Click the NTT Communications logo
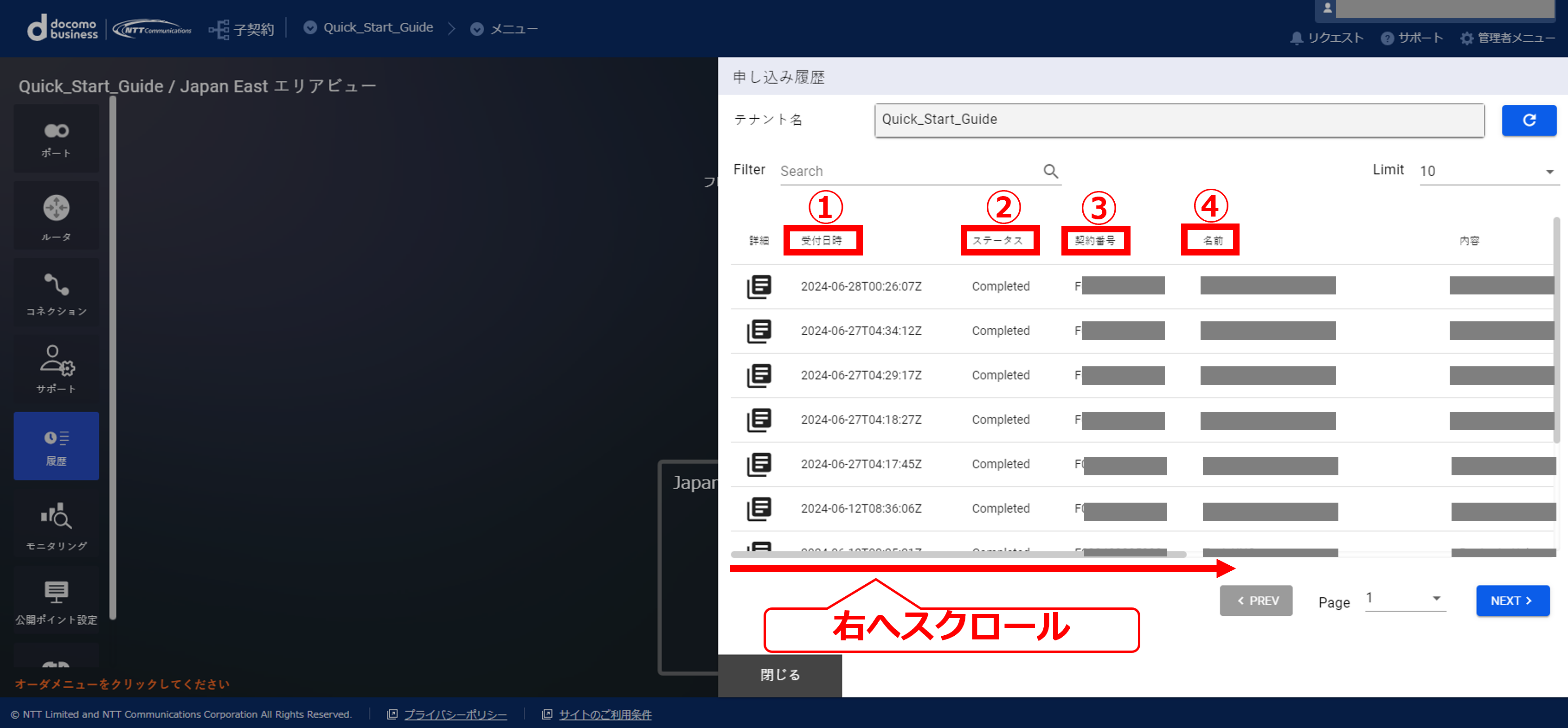1568x728 pixels. click(152, 29)
